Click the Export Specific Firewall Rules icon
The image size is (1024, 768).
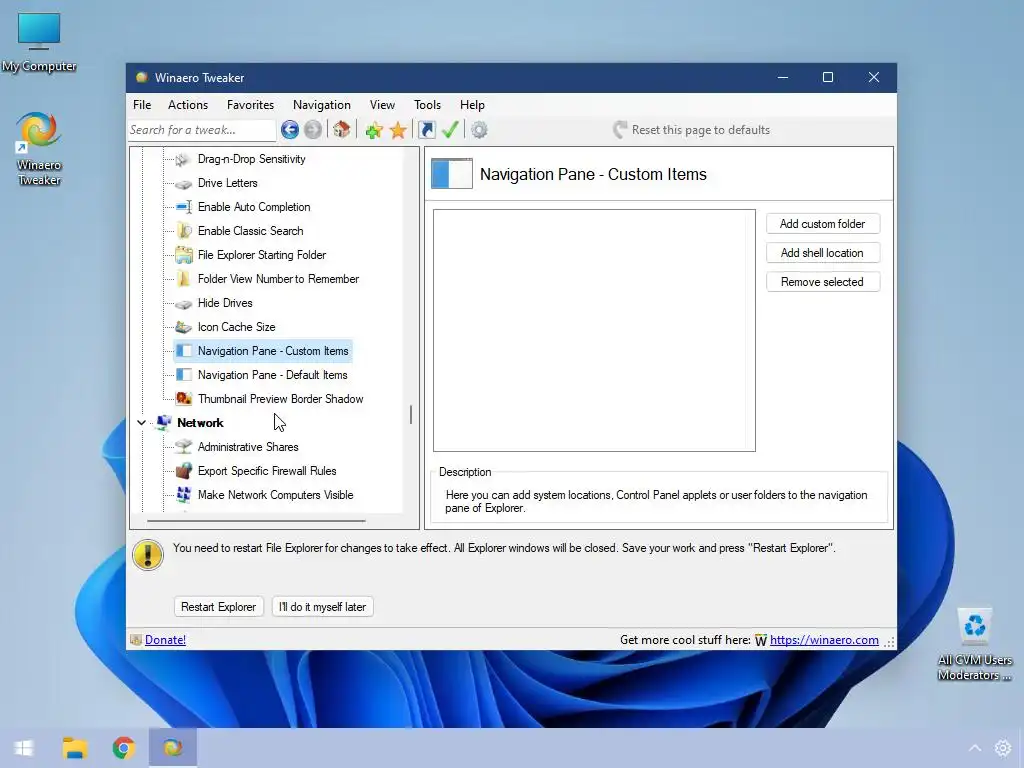coord(184,471)
